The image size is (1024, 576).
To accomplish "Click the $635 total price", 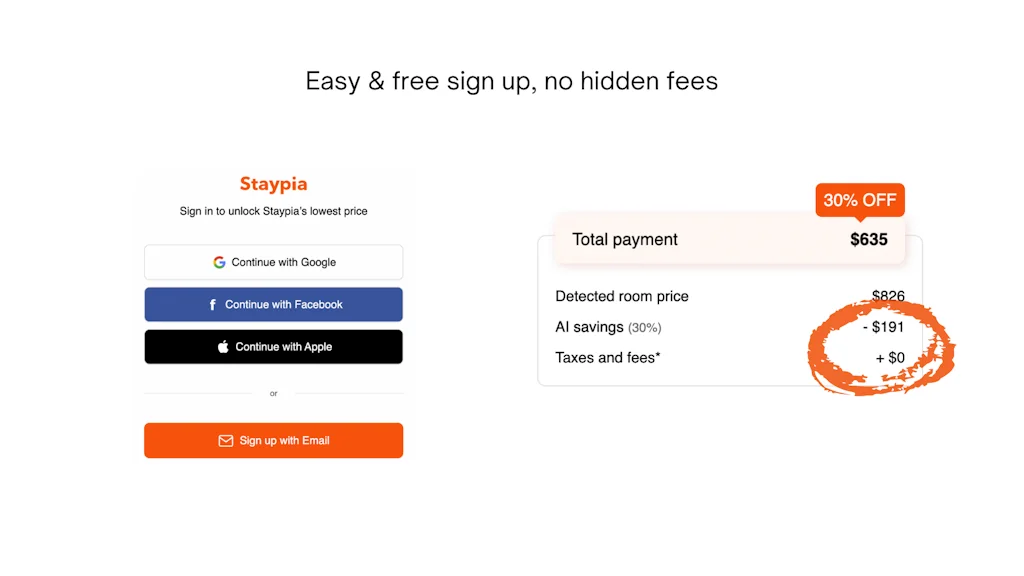I will click(869, 240).
